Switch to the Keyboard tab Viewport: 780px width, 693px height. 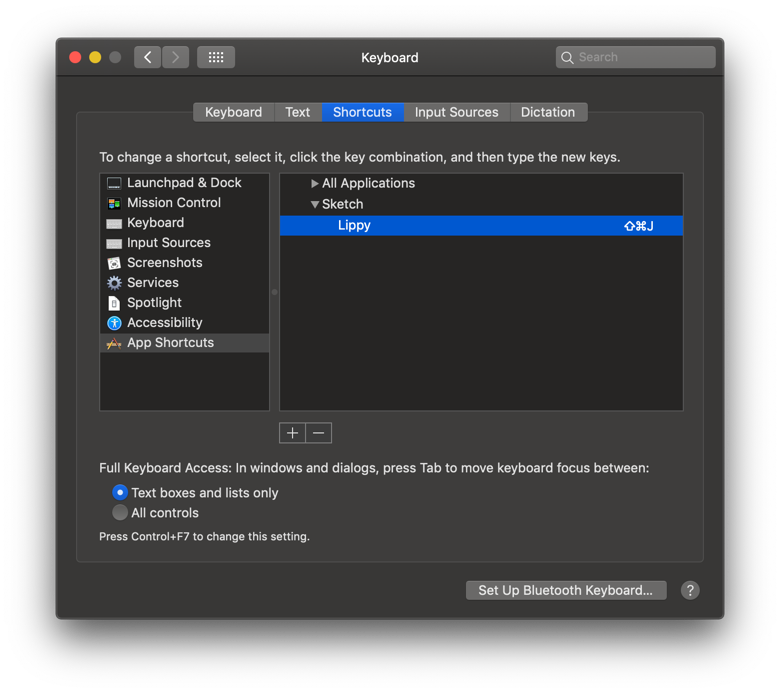[x=233, y=112]
